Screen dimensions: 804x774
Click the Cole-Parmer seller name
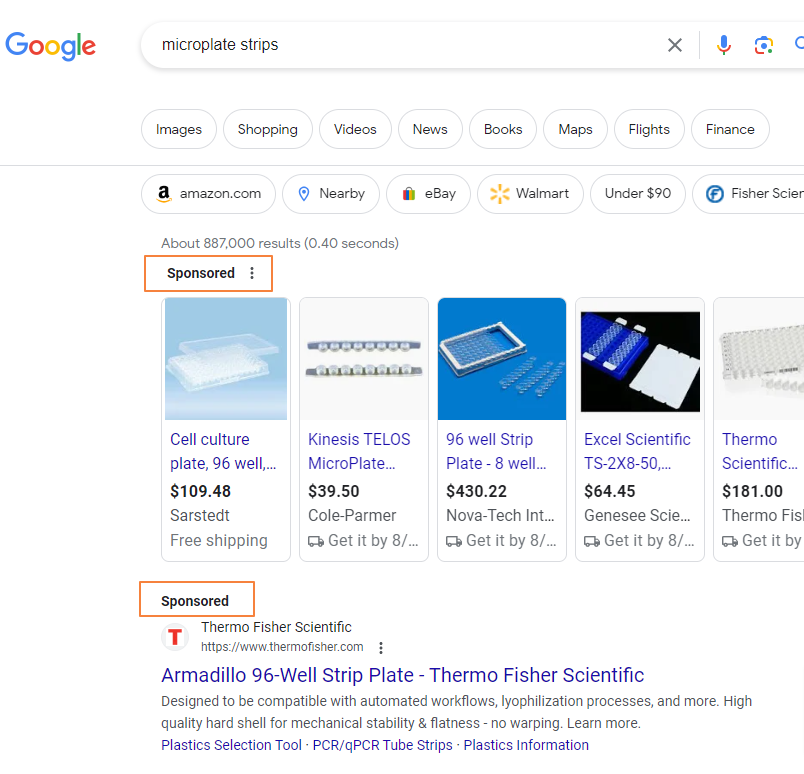[352, 515]
